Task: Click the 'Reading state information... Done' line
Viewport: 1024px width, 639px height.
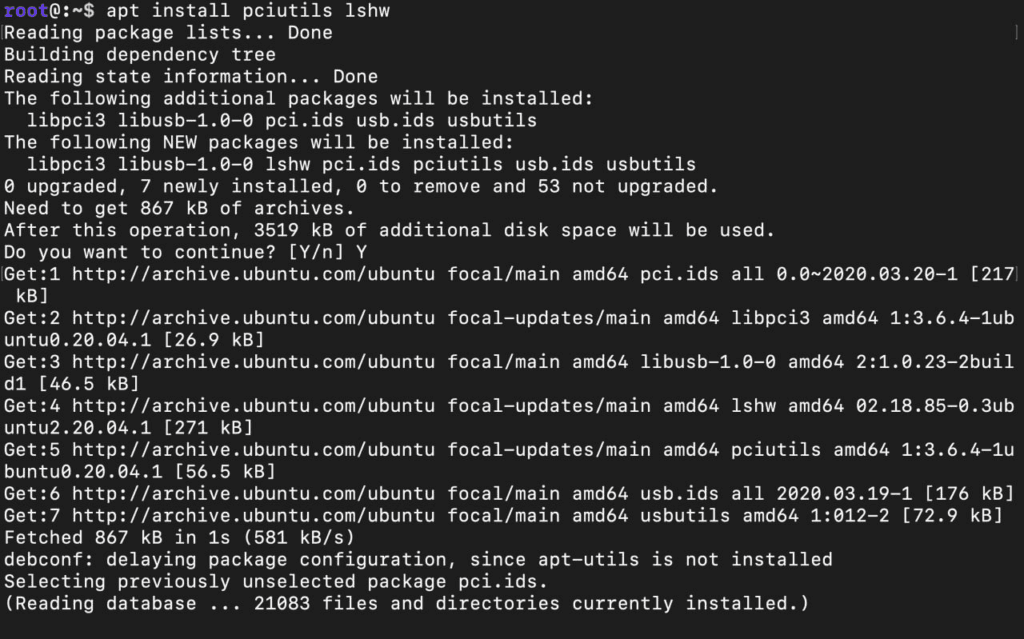Action: click(x=191, y=76)
